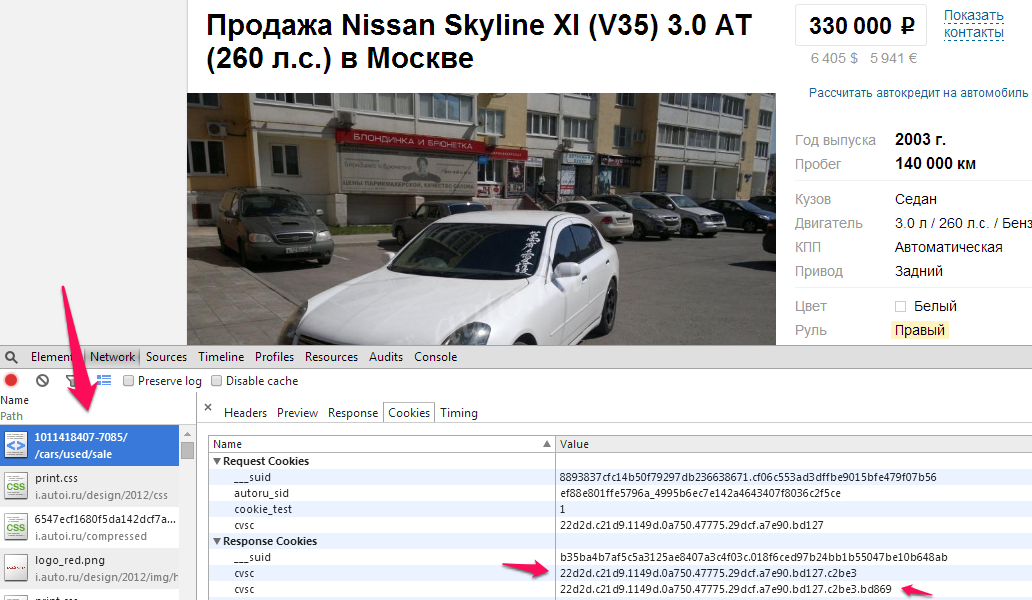Screen dimensions: 1032x600
Task: Click the DevTools search magnifier icon
Action: (x=11, y=357)
